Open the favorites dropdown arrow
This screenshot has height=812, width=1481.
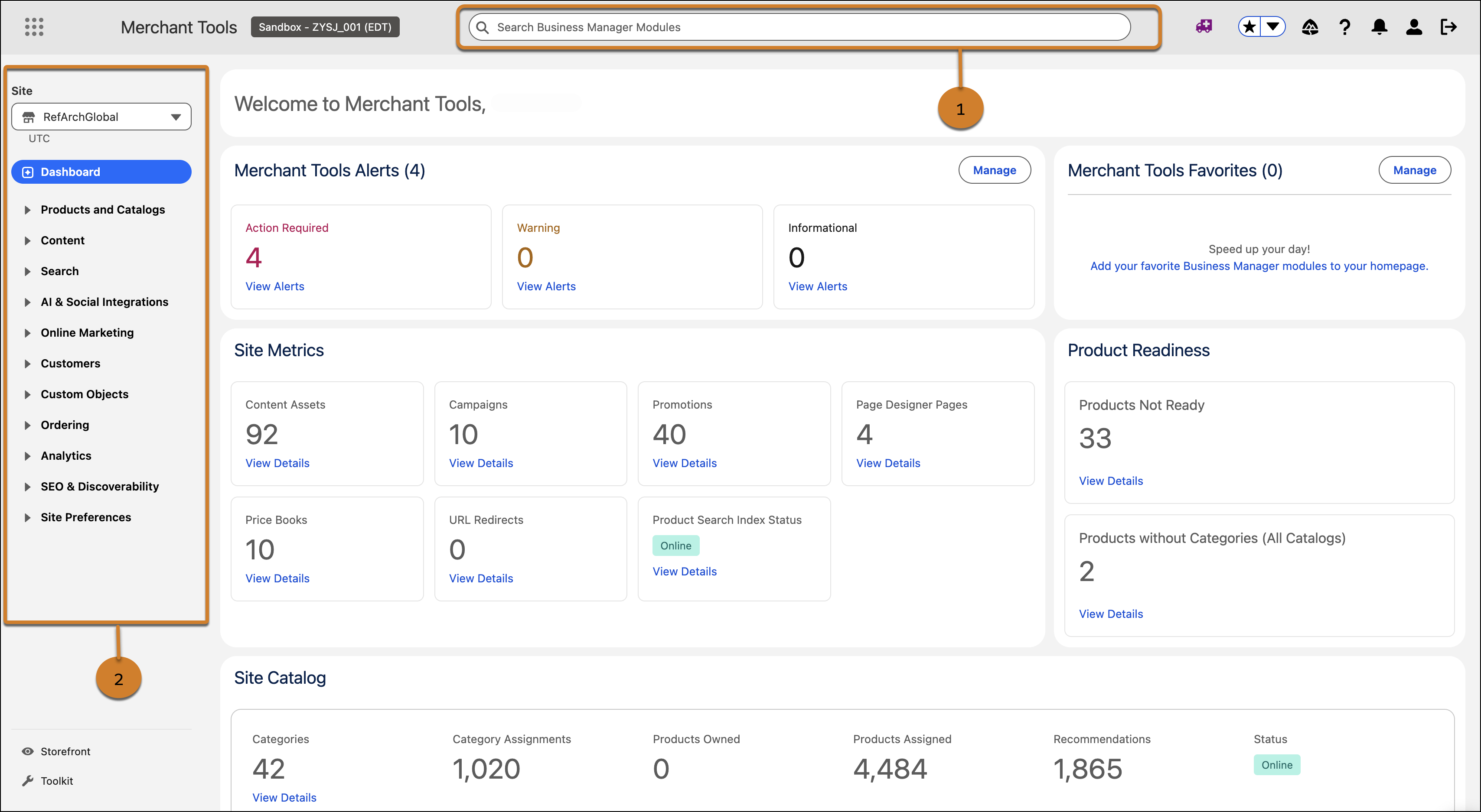coord(1273,27)
